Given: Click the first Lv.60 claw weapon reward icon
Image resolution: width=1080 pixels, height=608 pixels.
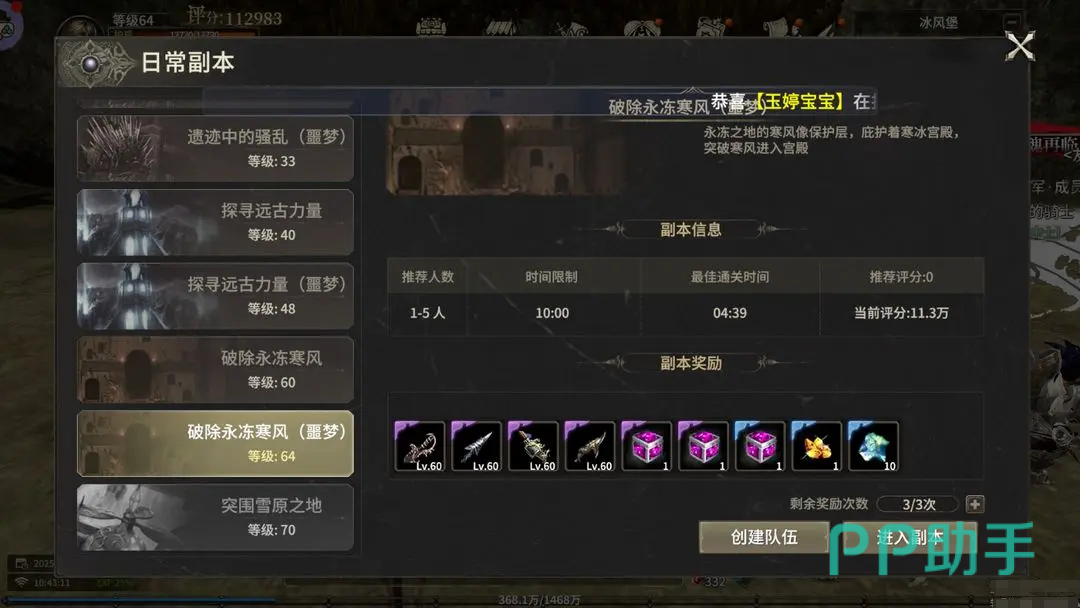Looking at the screenshot, I should pyautogui.click(x=419, y=446).
